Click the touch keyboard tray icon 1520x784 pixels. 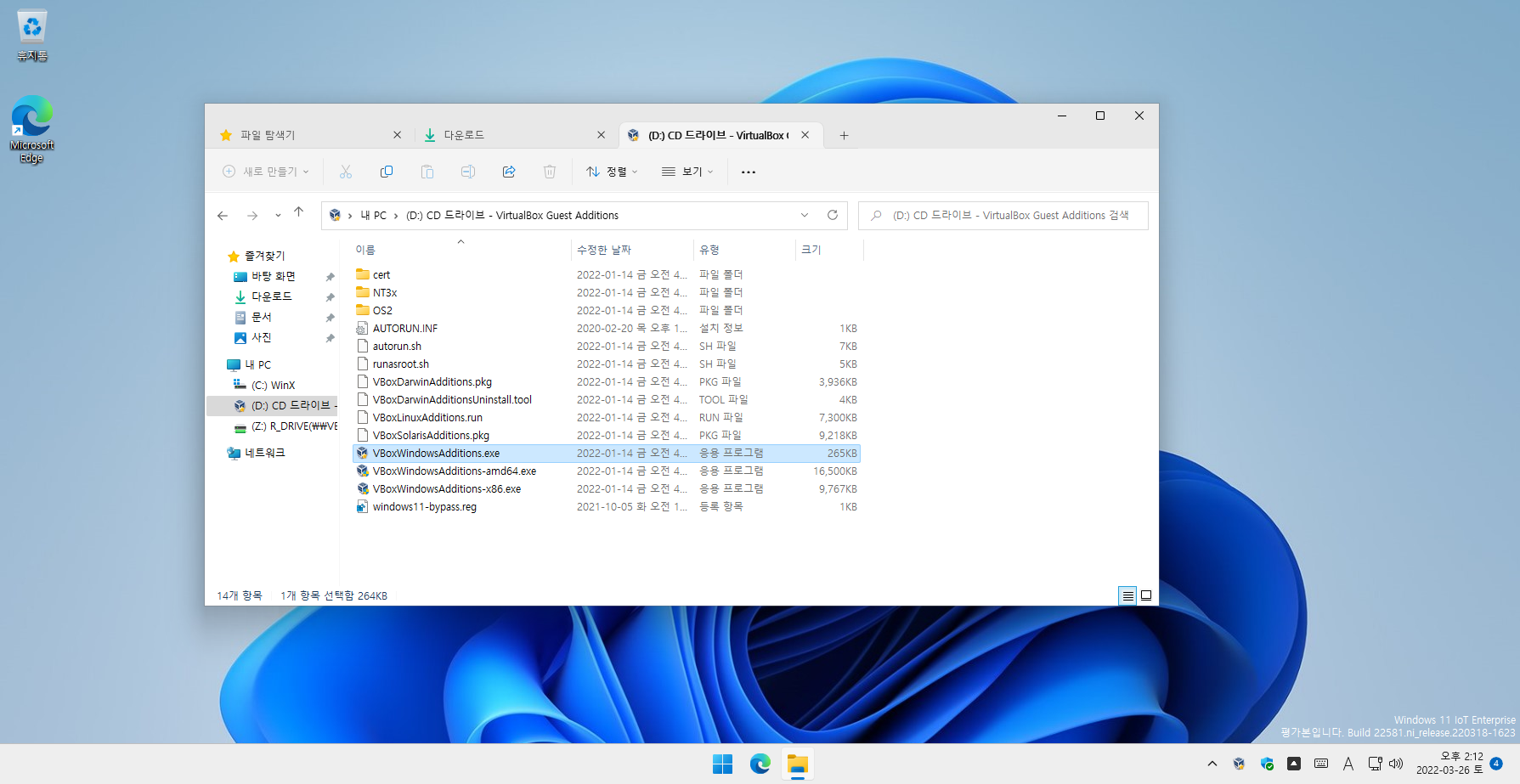1321,764
